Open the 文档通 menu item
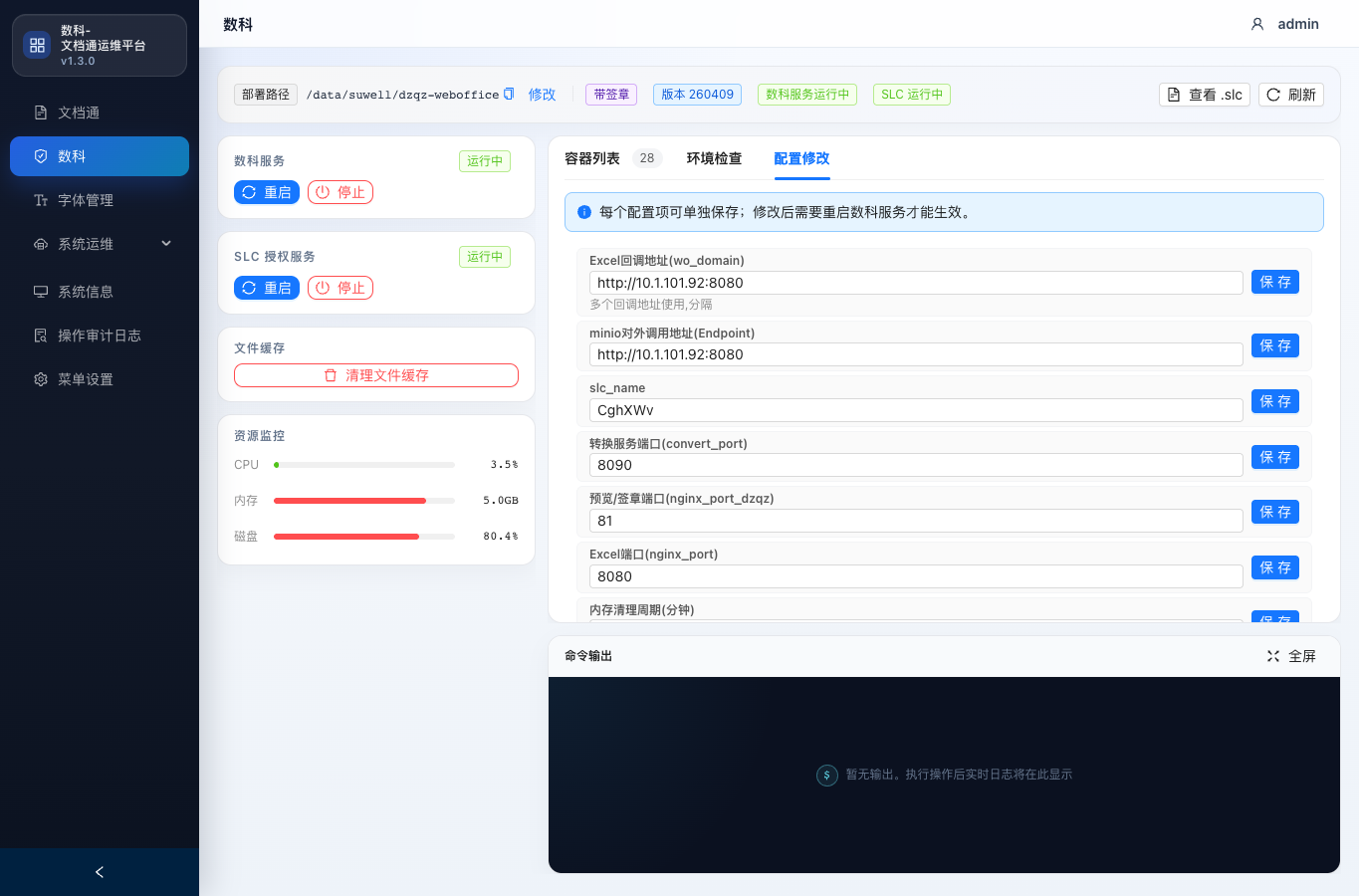This screenshot has height=896, width=1359. [x=100, y=112]
